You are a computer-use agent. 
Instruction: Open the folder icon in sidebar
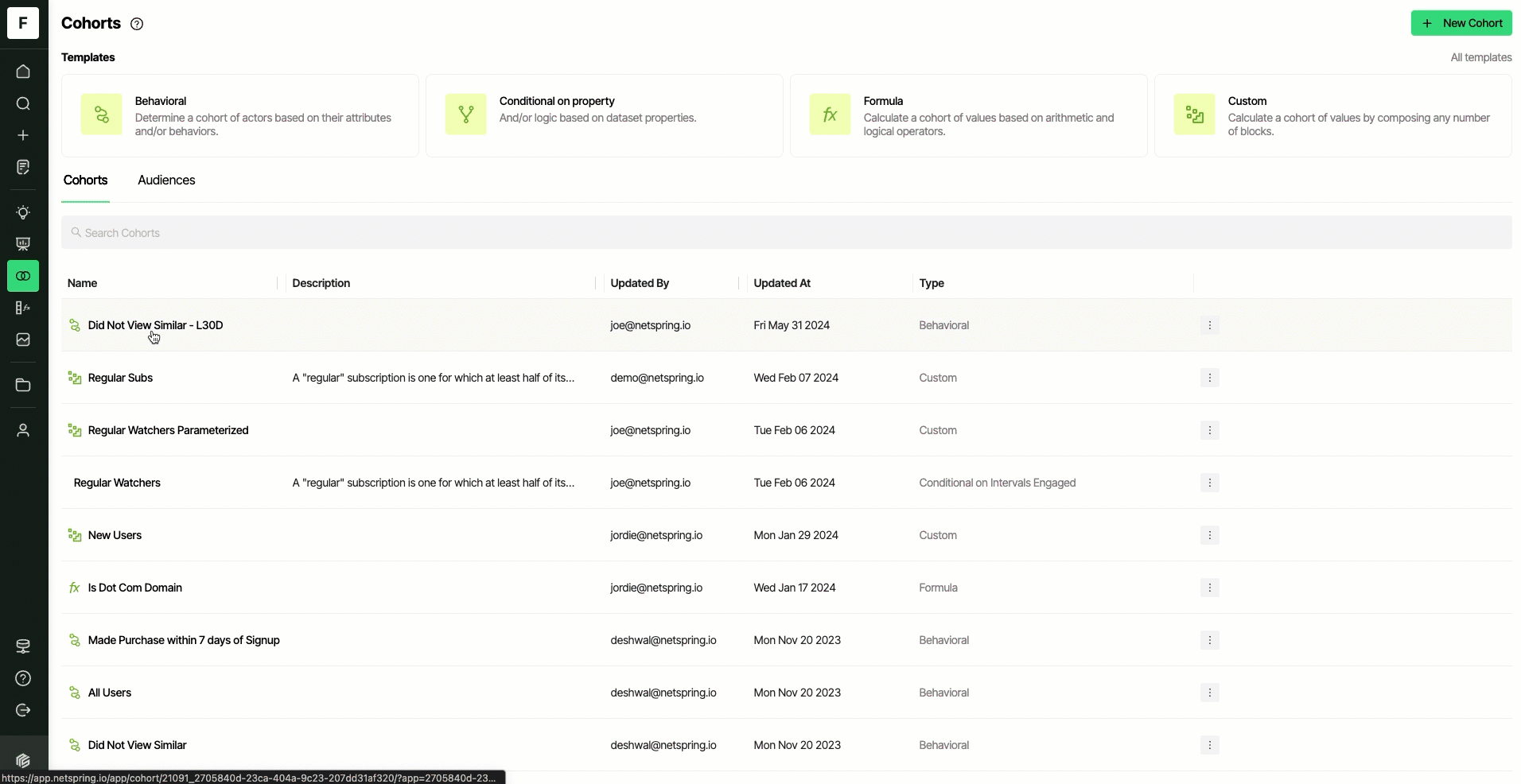(x=23, y=385)
